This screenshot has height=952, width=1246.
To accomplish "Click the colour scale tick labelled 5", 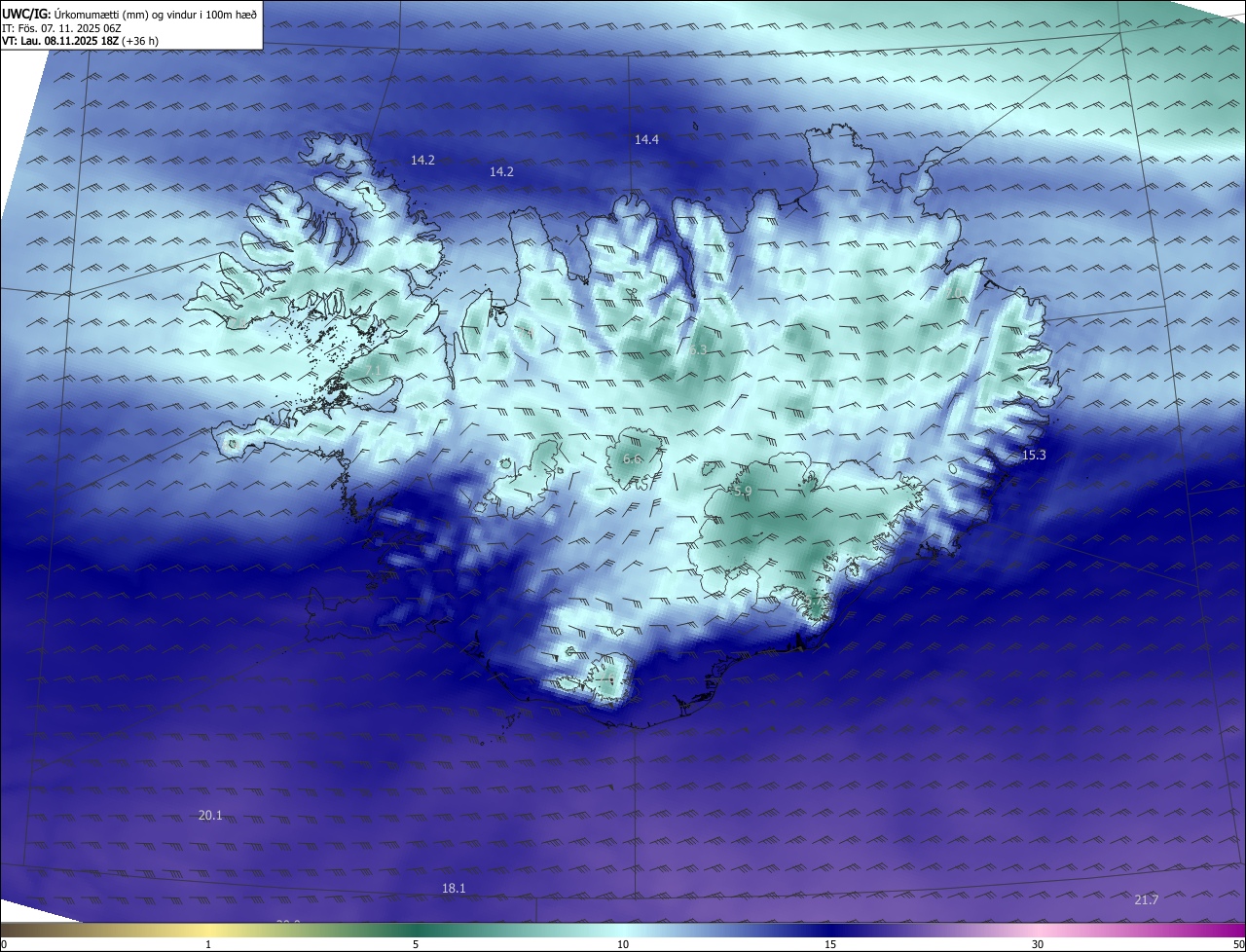I will pos(416,945).
